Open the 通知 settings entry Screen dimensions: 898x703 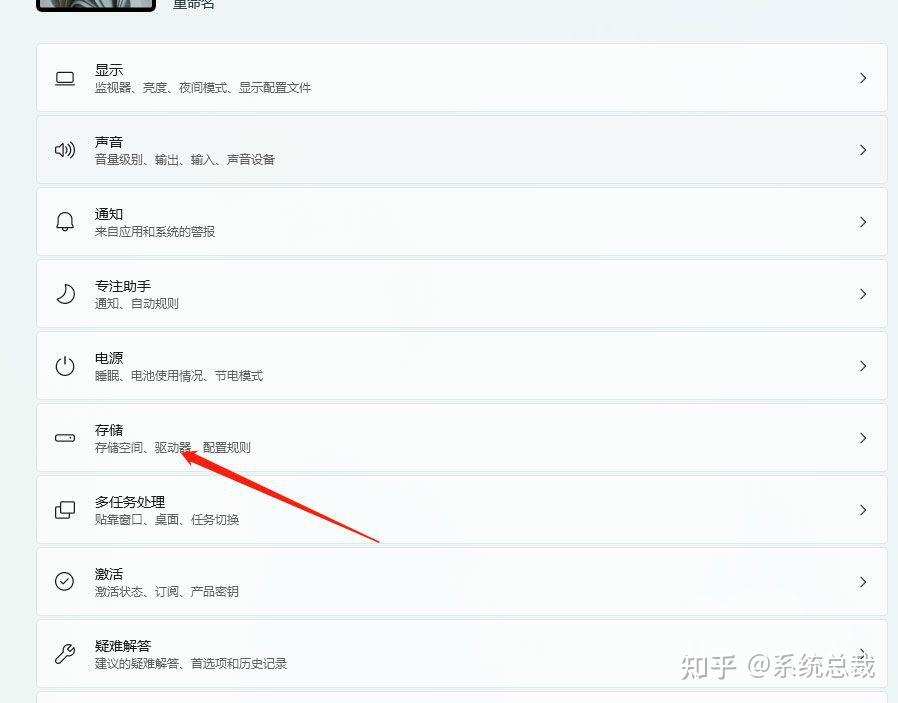point(462,222)
